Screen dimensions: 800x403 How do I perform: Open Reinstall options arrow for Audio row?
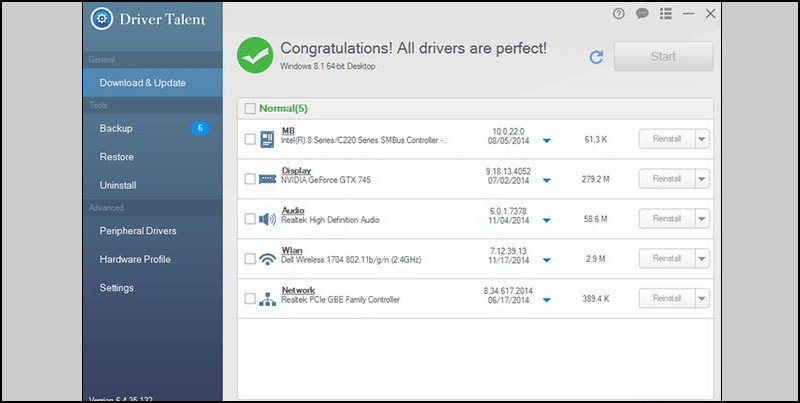point(702,219)
